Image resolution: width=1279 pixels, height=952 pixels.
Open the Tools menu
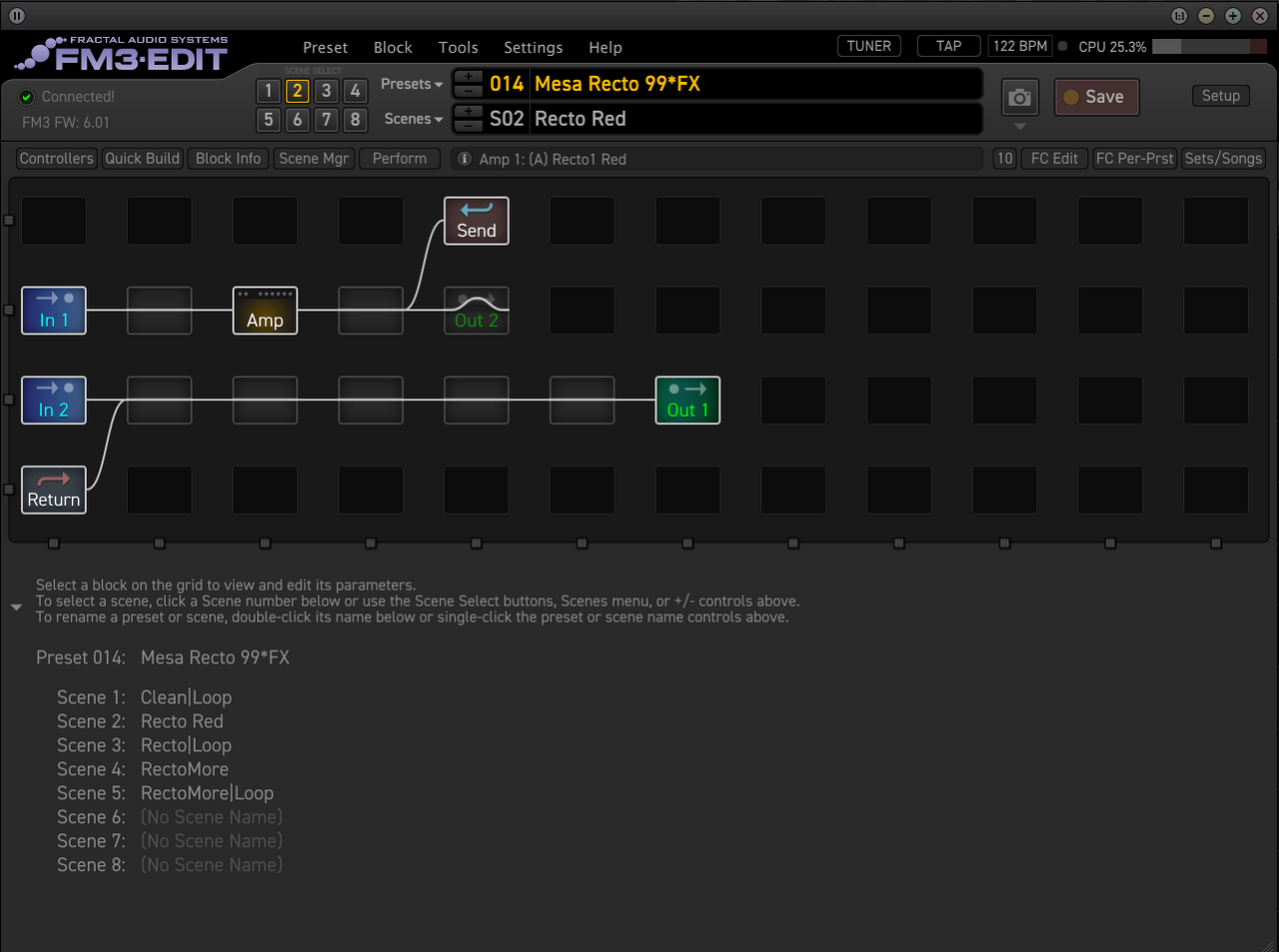click(458, 47)
